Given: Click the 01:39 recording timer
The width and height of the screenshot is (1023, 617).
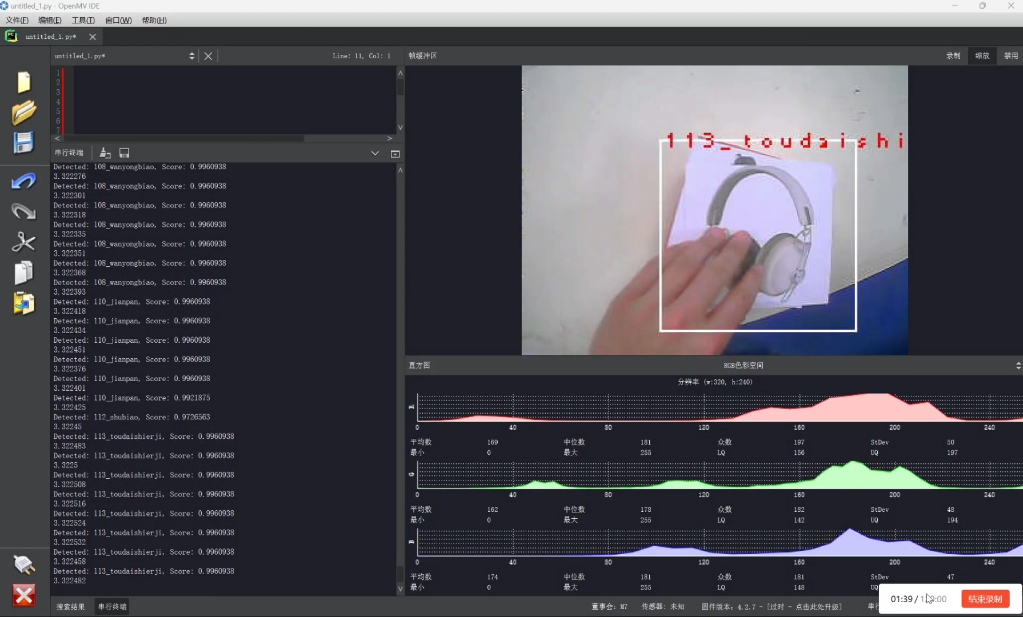Looking at the screenshot, I should click(x=901, y=599).
